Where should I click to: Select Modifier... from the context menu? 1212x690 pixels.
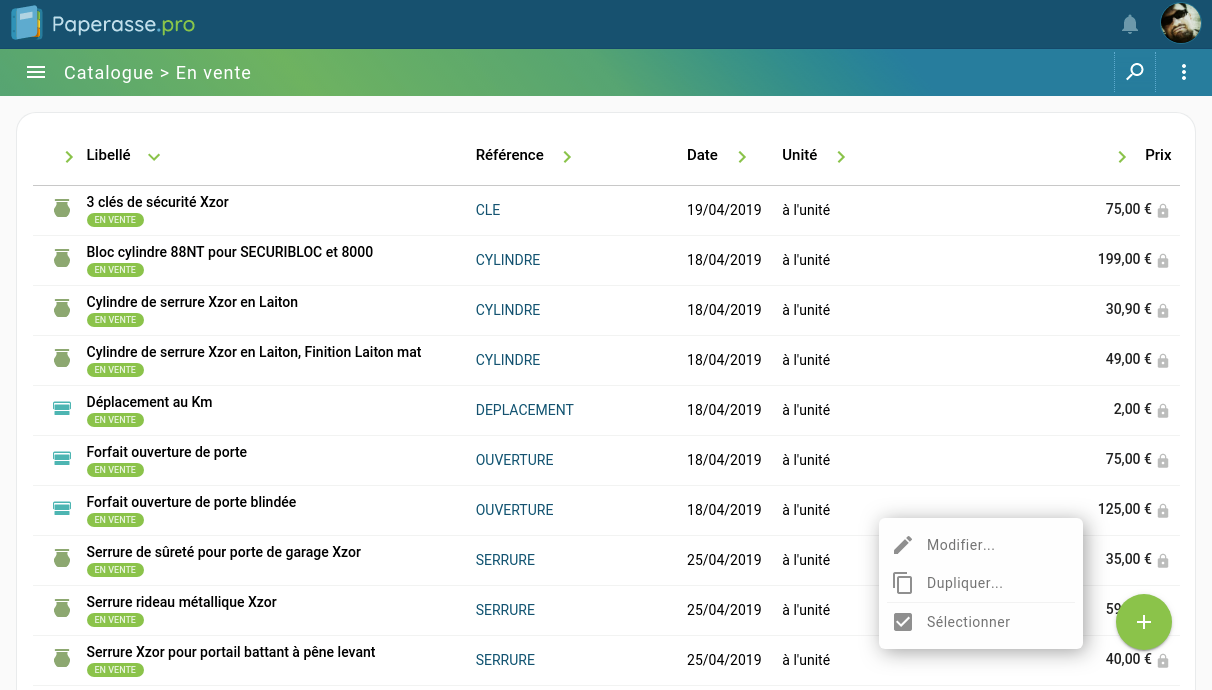(960, 545)
